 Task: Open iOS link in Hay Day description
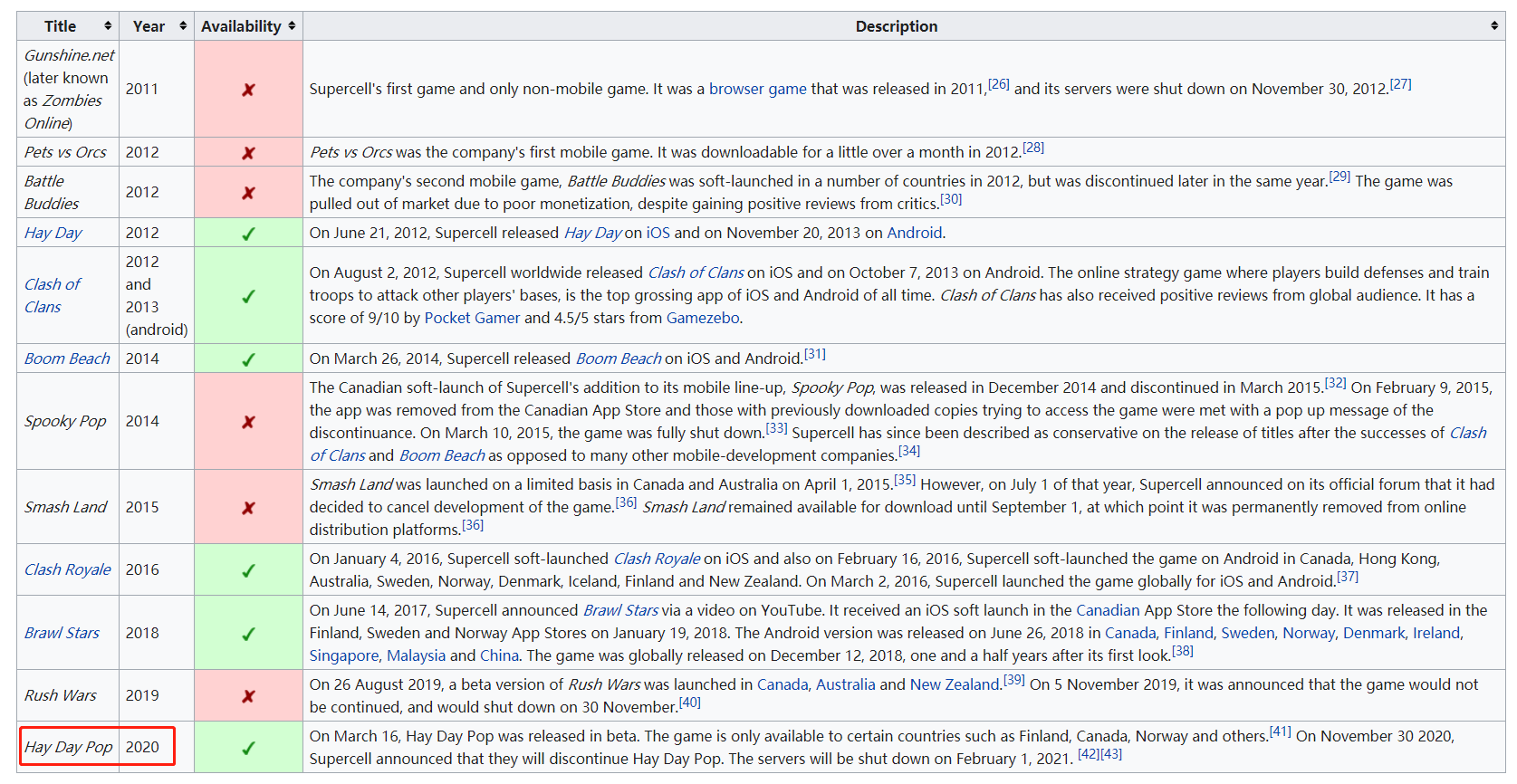pos(658,233)
